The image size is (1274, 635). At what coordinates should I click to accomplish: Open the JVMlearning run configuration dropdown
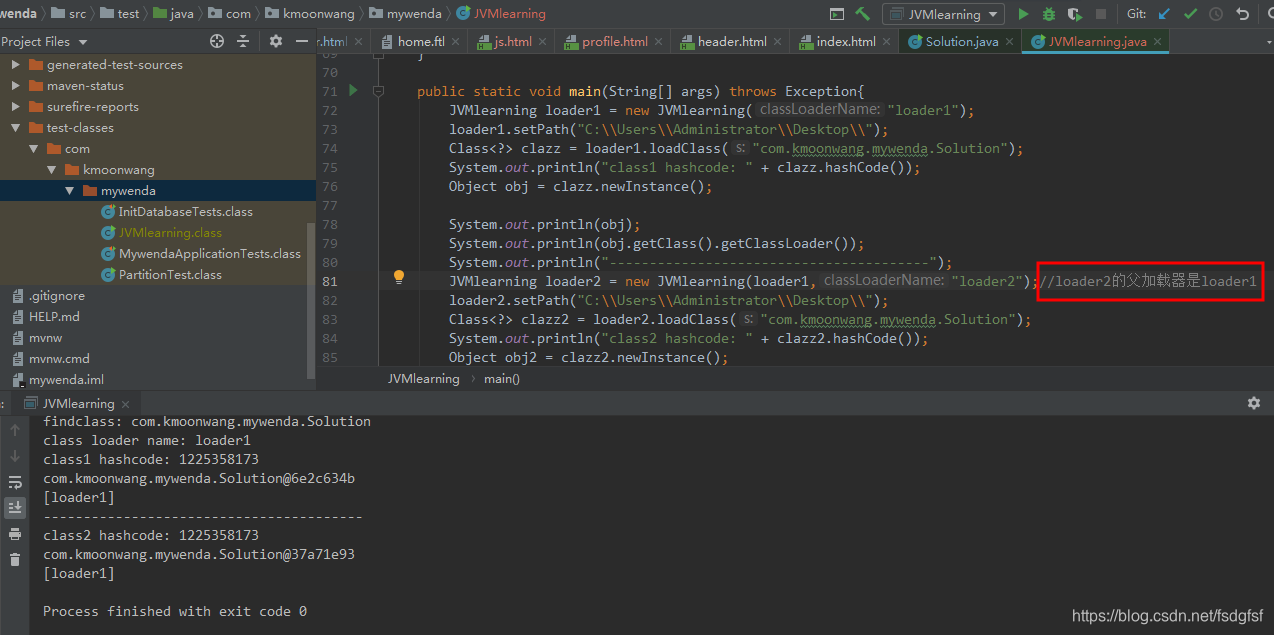pos(943,14)
